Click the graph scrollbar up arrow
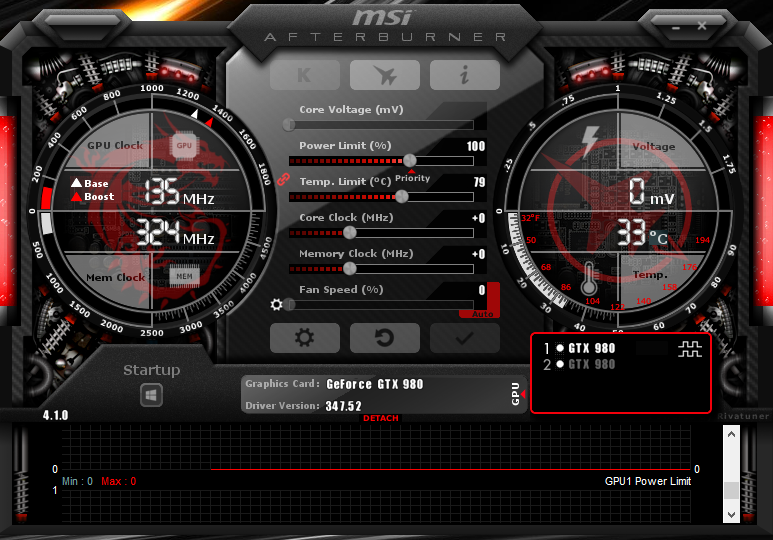The height and width of the screenshot is (540, 773). (x=731, y=434)
